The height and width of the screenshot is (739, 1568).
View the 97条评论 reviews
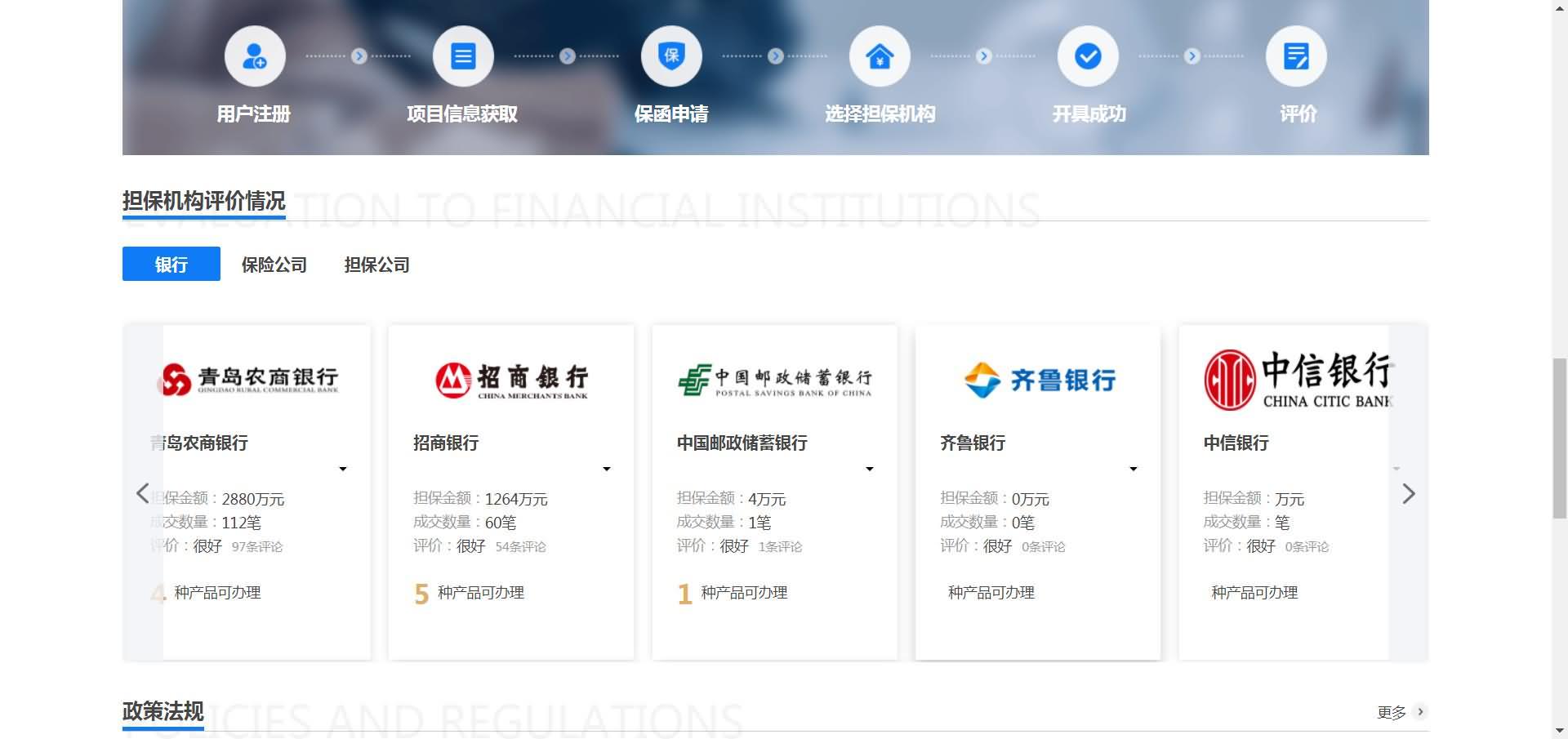(257, 547)
